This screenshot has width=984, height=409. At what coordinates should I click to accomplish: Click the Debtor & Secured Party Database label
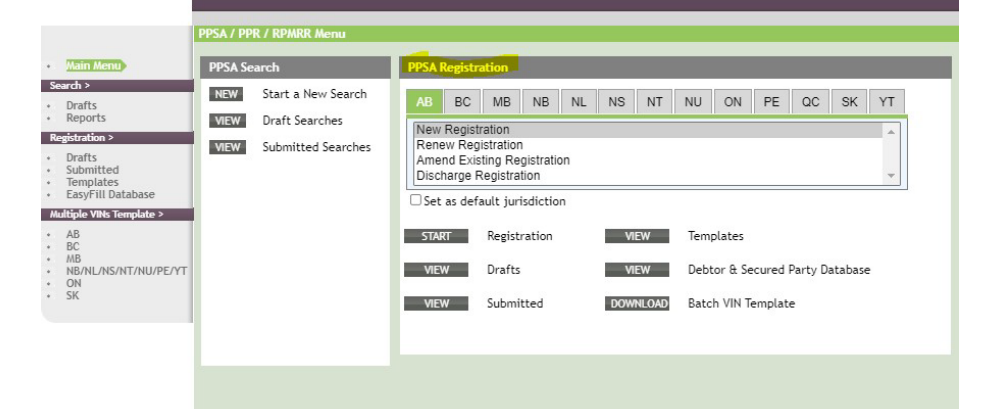coord(779,270)
